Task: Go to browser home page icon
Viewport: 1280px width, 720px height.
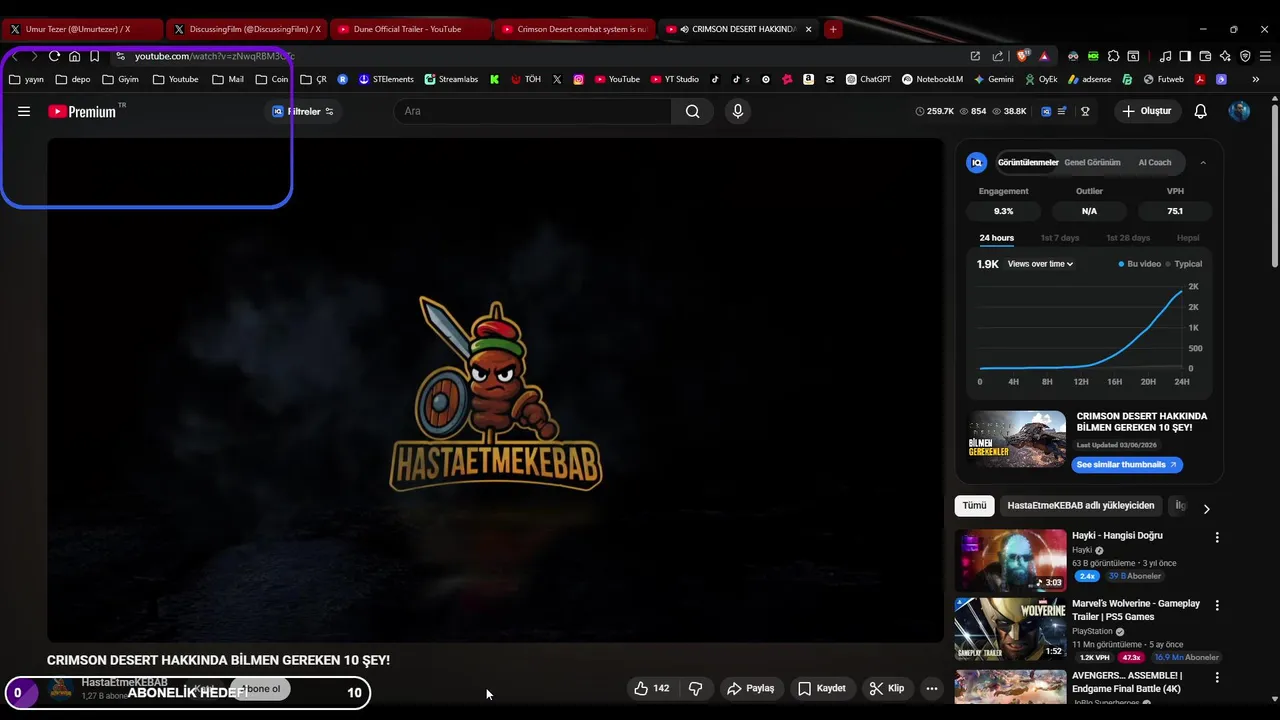Action: click(x=74, y=56)
